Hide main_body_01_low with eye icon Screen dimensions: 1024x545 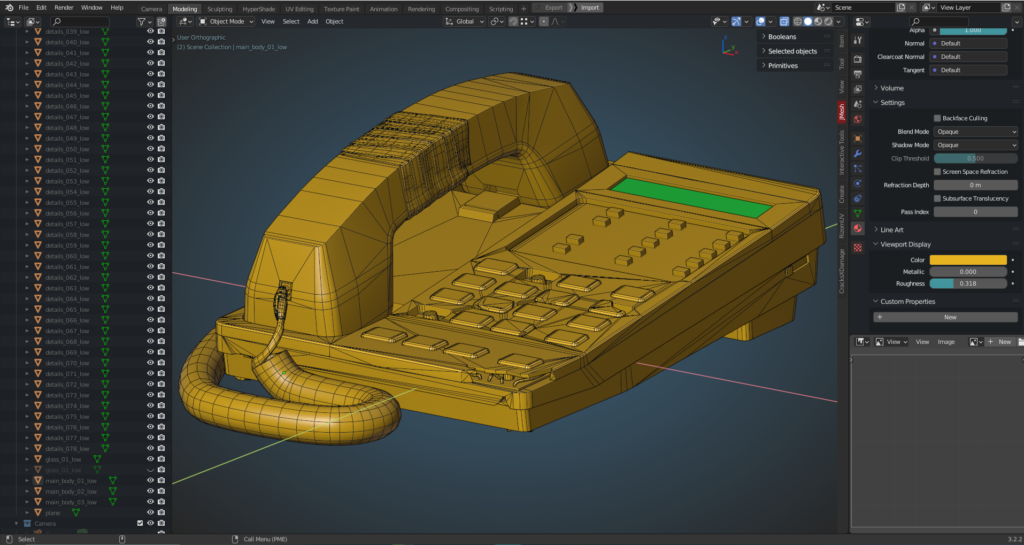[x=150, y=480]
